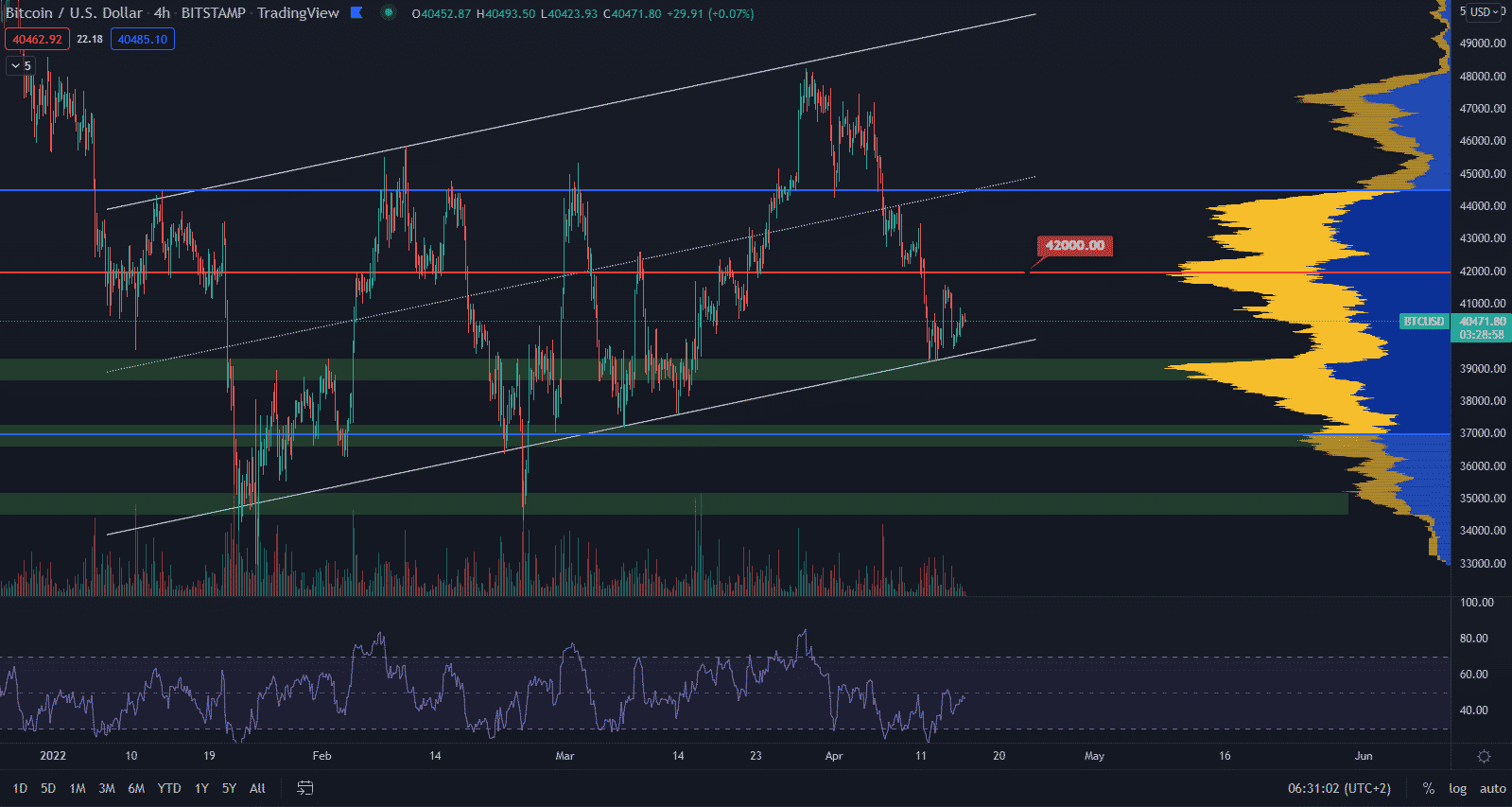Toggle percent scale mode
The width and height of the screenshot is (1512, 807).
pyautogui.click(x=1428, y=788)
